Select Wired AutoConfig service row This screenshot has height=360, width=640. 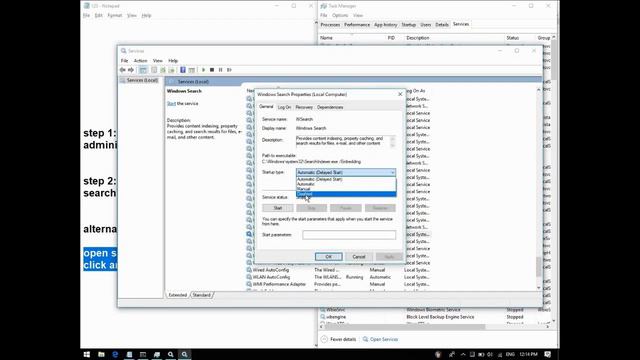338,270
